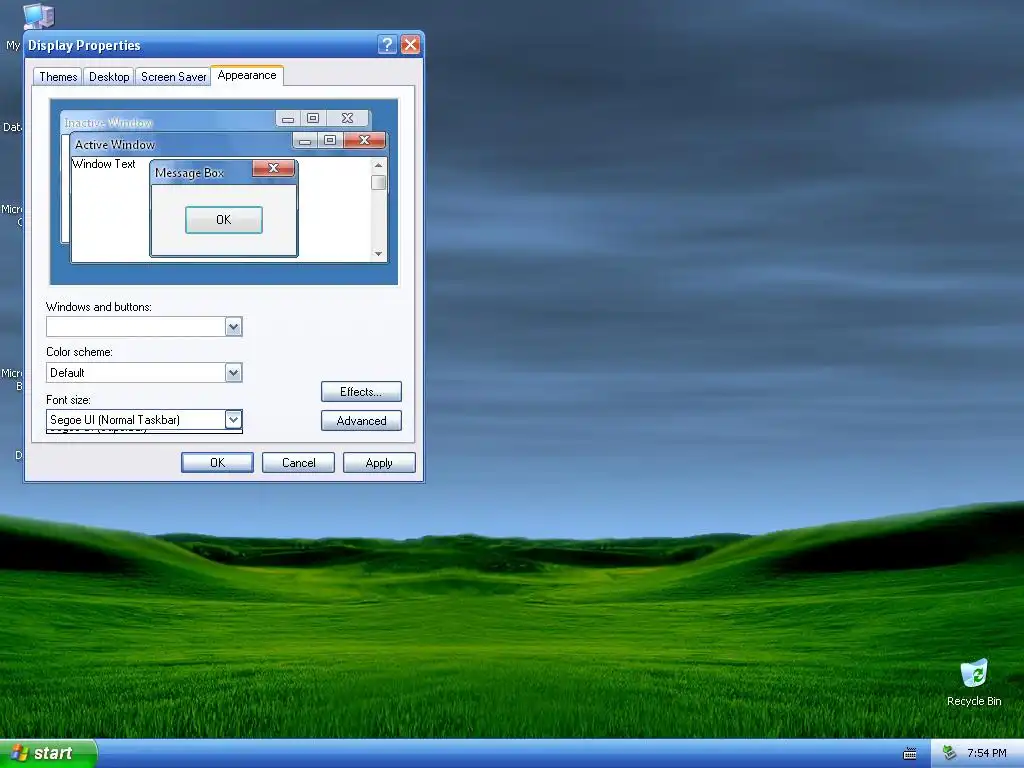Click the safely remove hardware tray icon
The width and height of the screenshot is (1024, 768).
pos(949,754)
